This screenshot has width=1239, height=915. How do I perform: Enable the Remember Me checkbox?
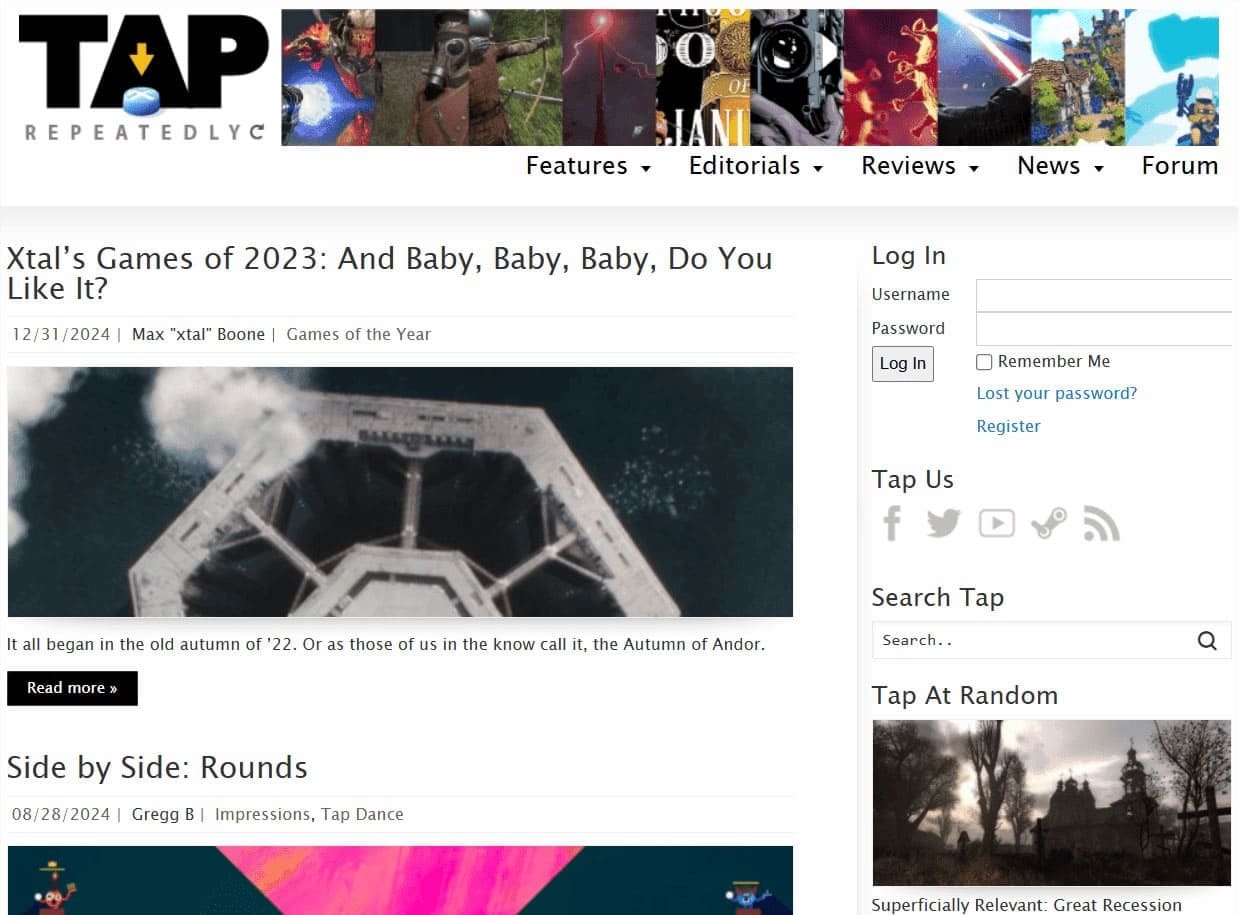[x=984, y=362]
